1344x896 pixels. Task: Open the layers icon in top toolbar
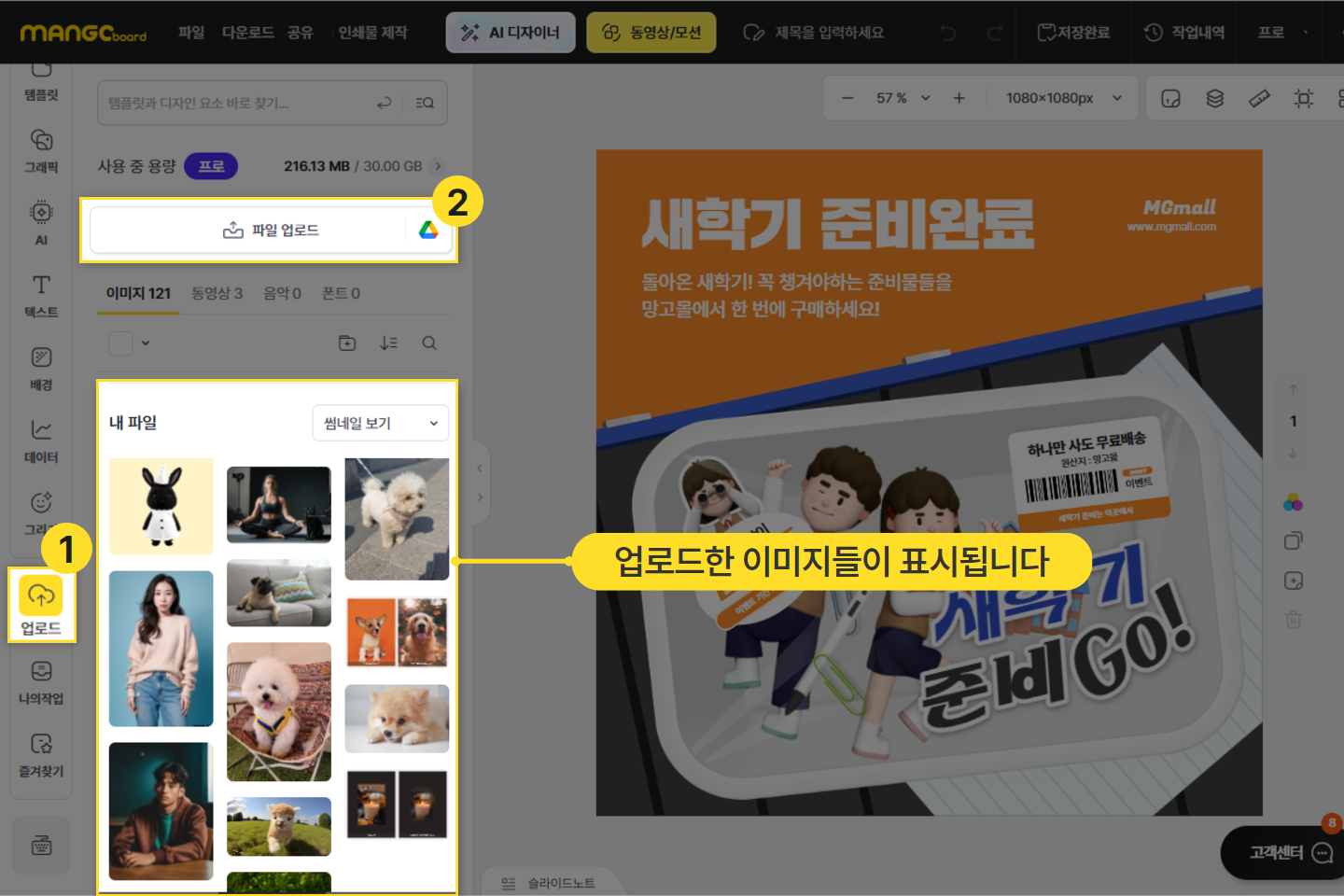click(1214, 98)
